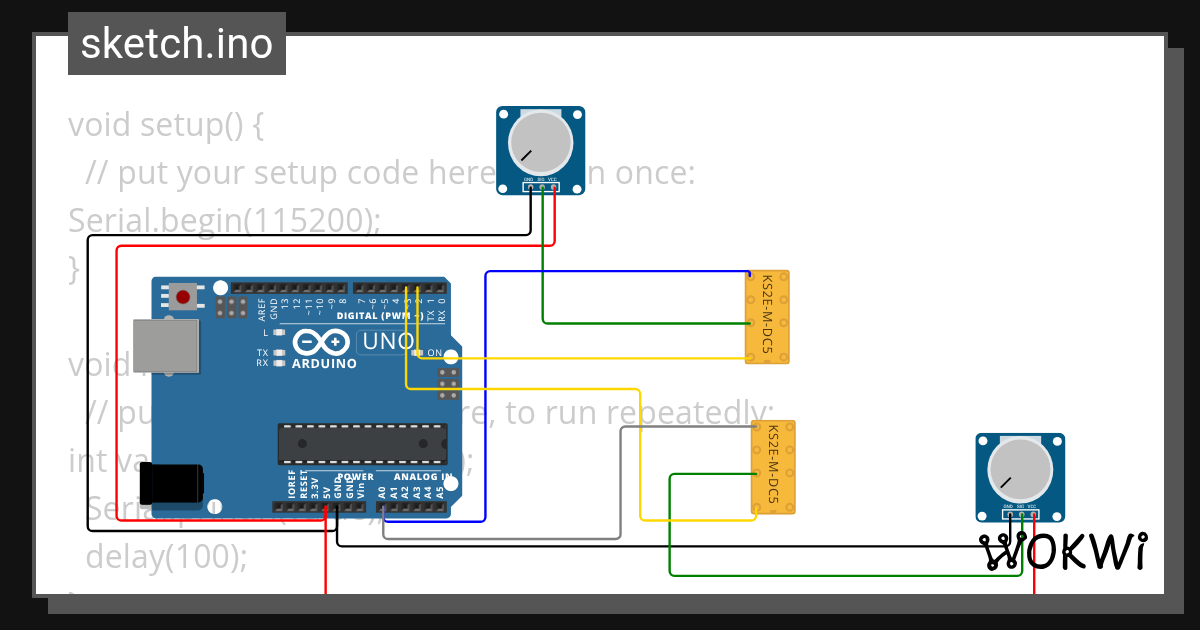The width and height of the screenshot is (1200, 630).
Task: Click the SIG pin of the top potentiometer
Action: click(x=542, y=187)
